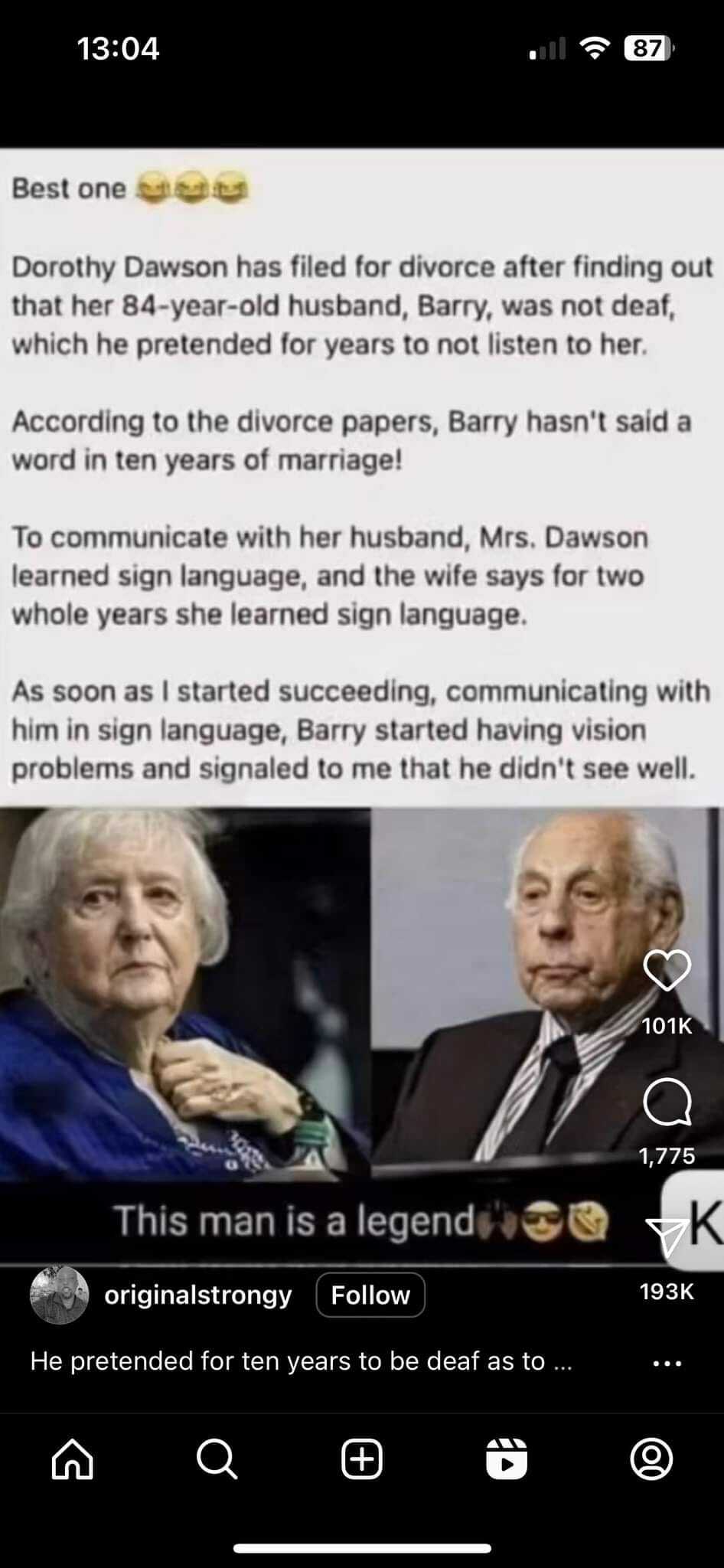Like the reel with the heart icon

(x=667, y=971)
